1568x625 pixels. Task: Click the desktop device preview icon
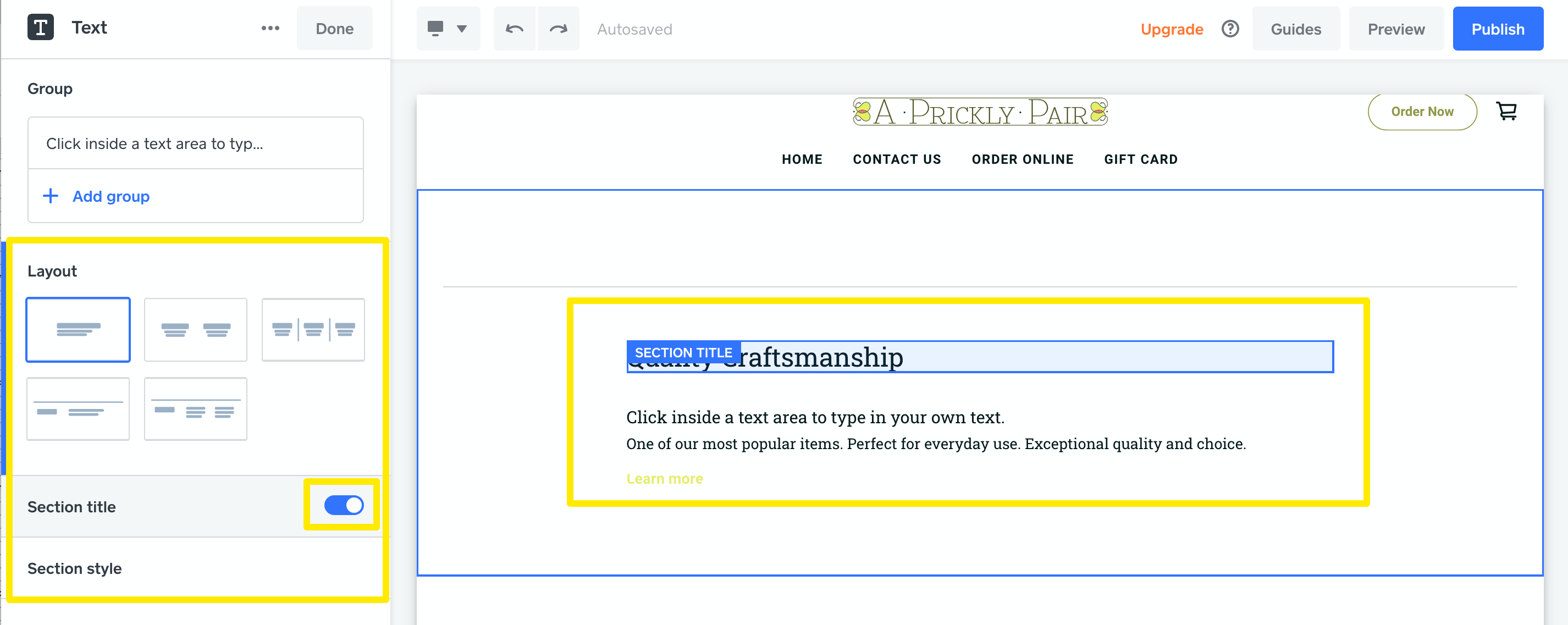click(x=434, y=28)
